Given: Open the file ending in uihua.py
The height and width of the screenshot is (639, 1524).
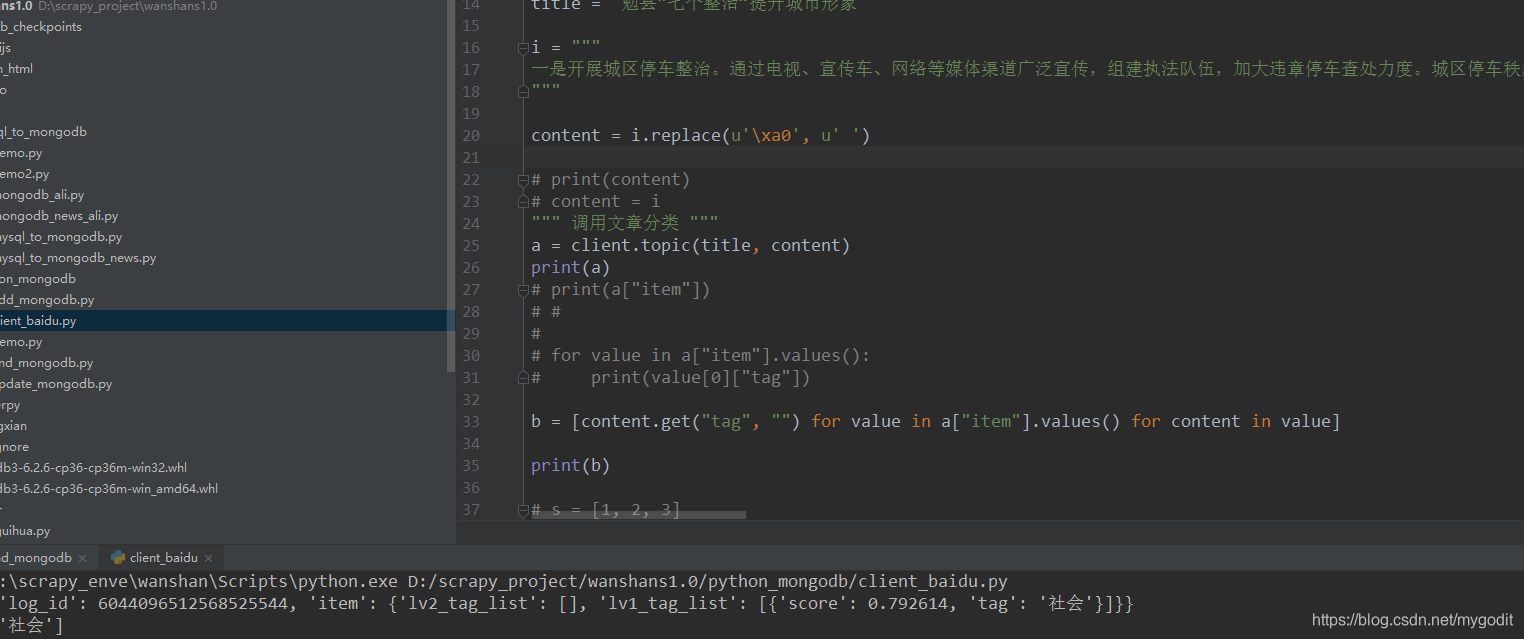Looking at the screenshot, I should 25,531.
